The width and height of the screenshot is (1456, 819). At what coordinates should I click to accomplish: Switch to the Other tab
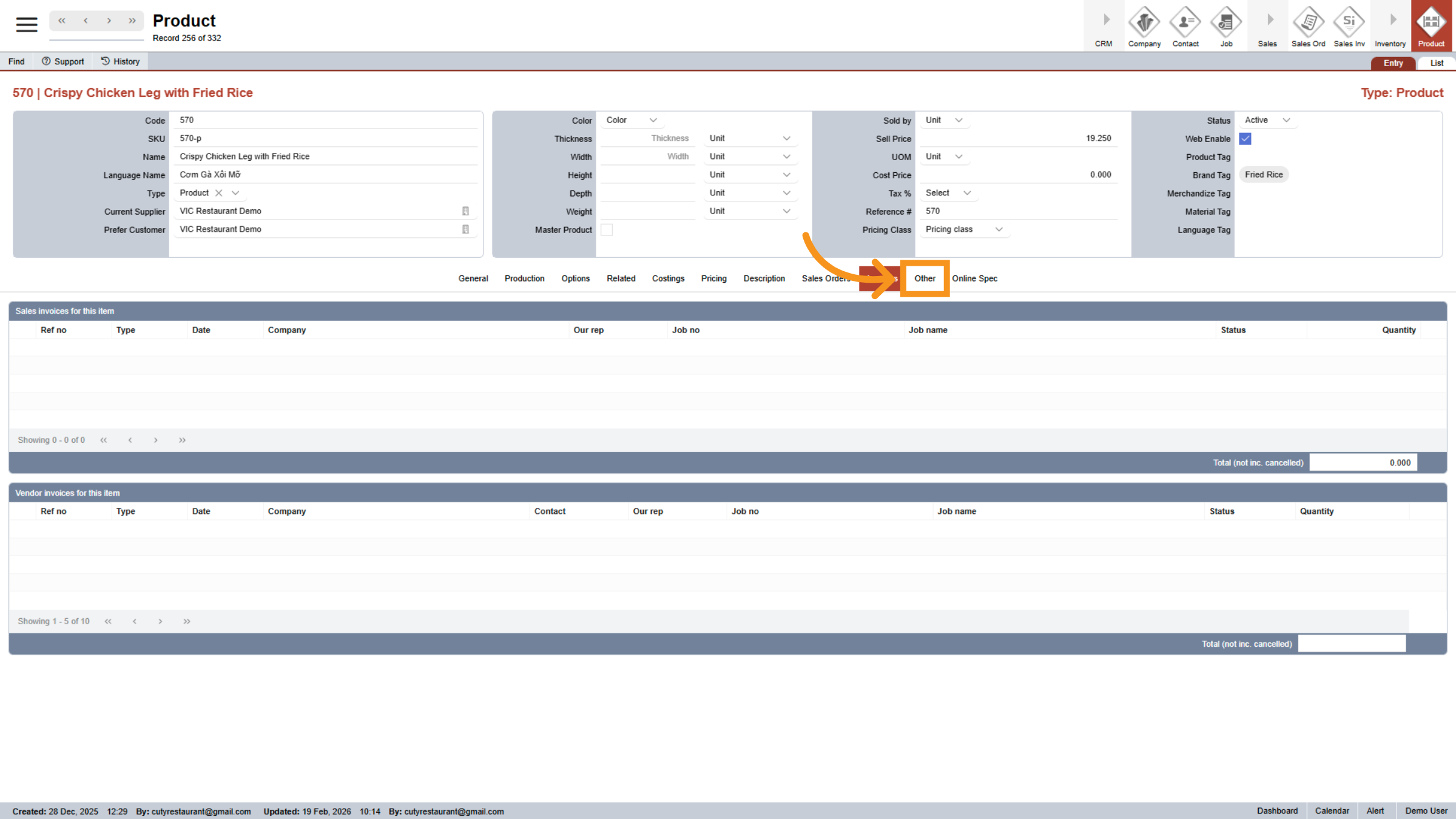(x=925, y=278)
